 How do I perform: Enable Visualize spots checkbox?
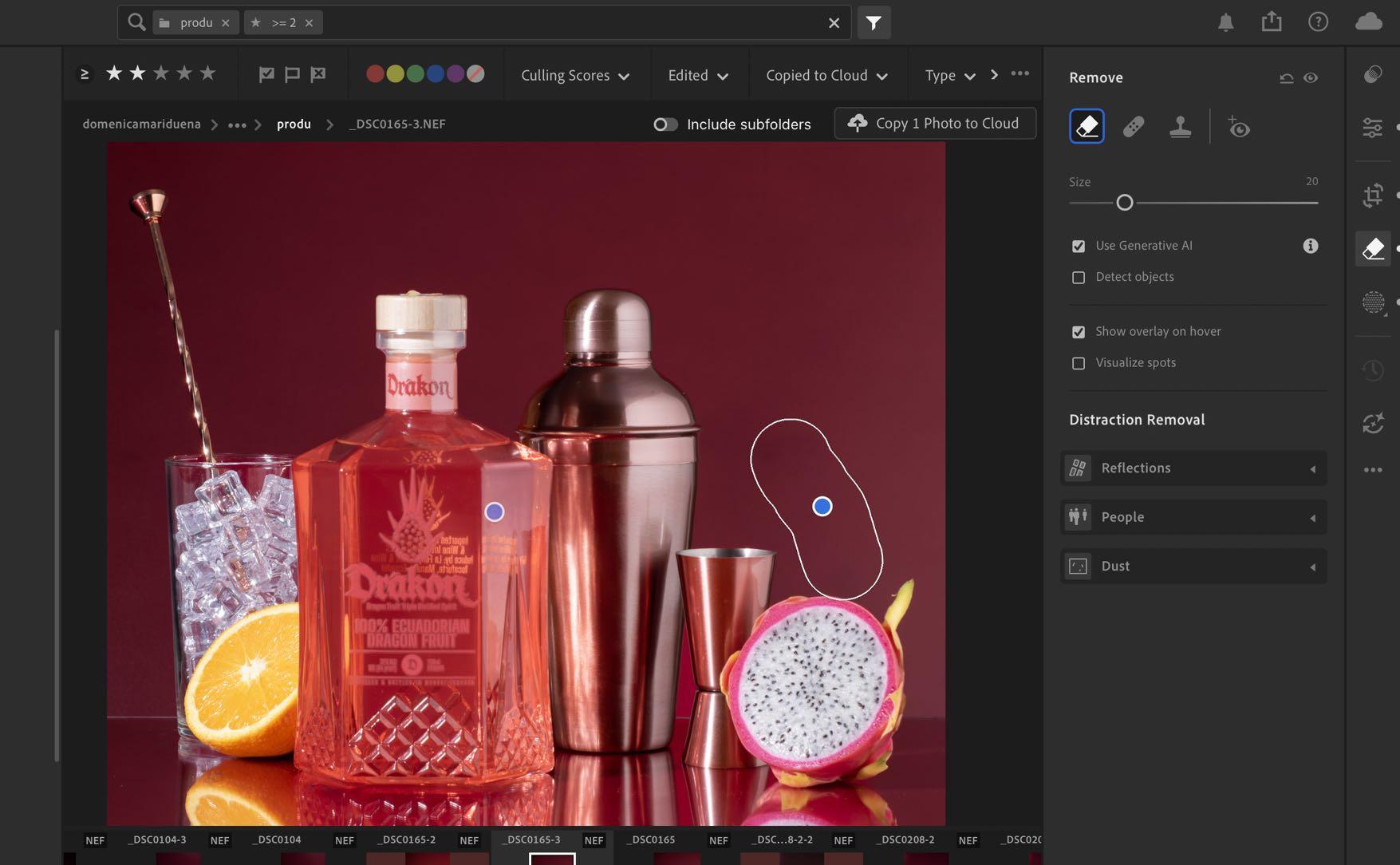(1079, 363)
